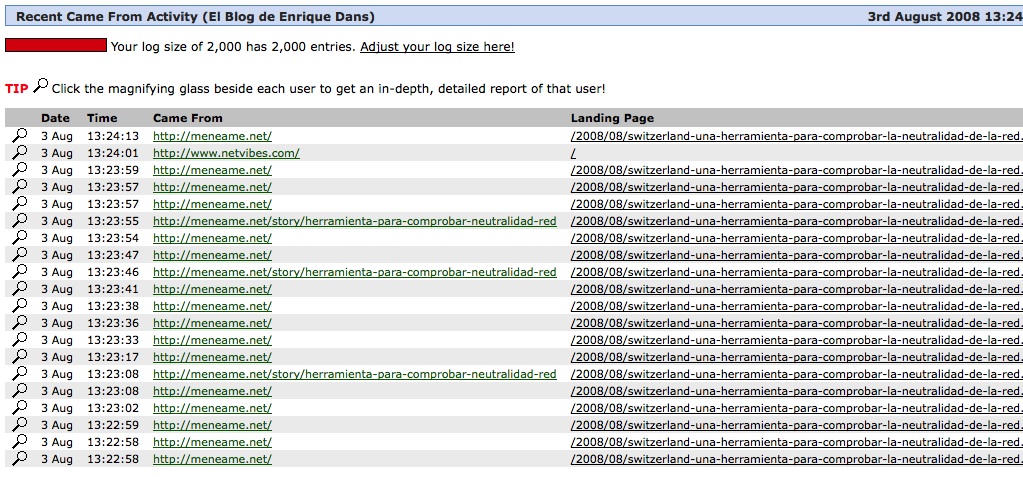Click magnifying glass beside the 13:23:02 entry
This screenshot has height=477, width=1023.
pyautogui.click(x=19, y=408)
